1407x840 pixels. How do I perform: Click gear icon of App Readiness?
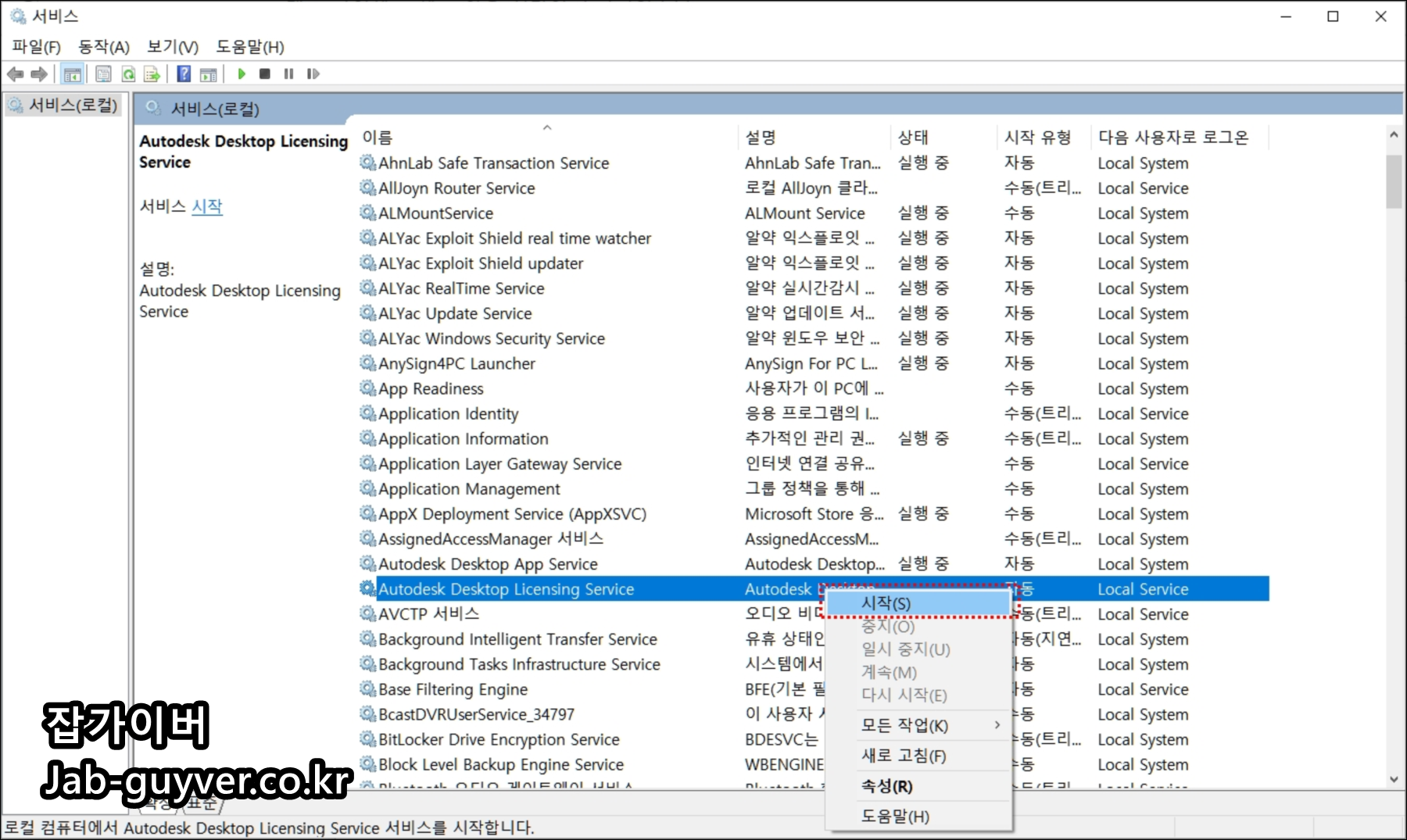point(368,388)
